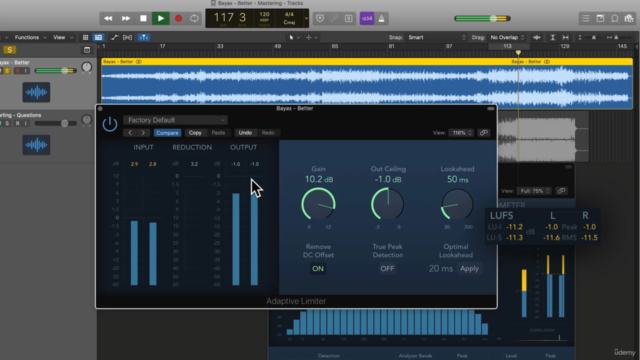Open the secondary crosshair tool menu
640x360 pixels.
(311, 37)
